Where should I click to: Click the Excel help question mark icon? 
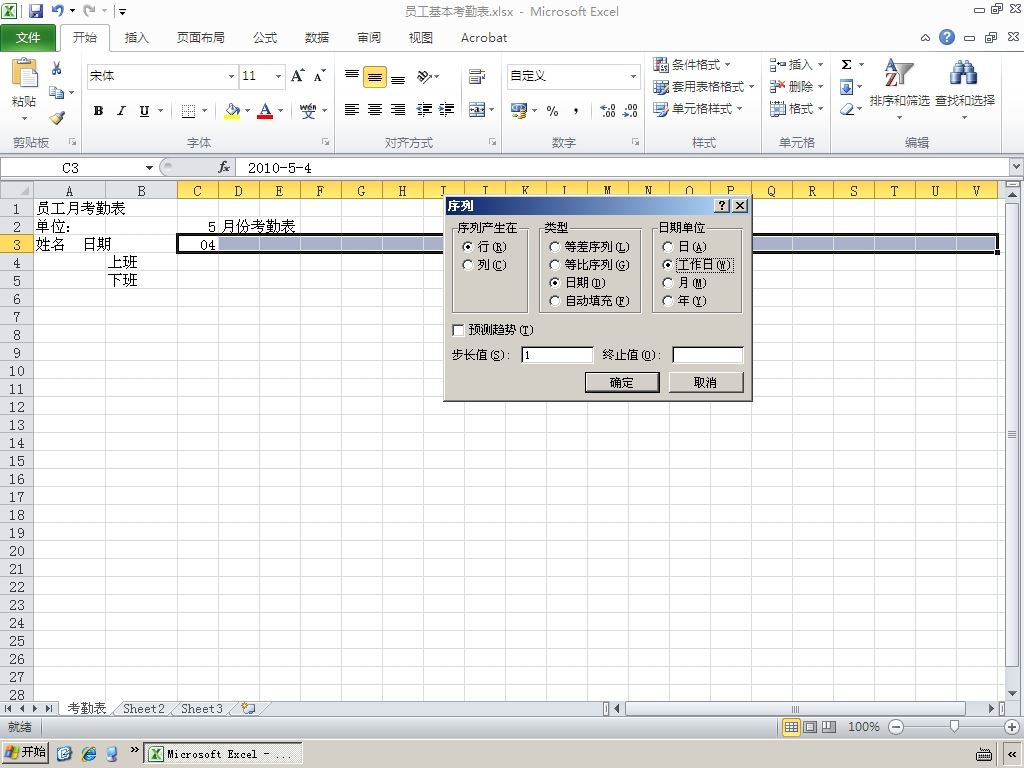(947, 37)
